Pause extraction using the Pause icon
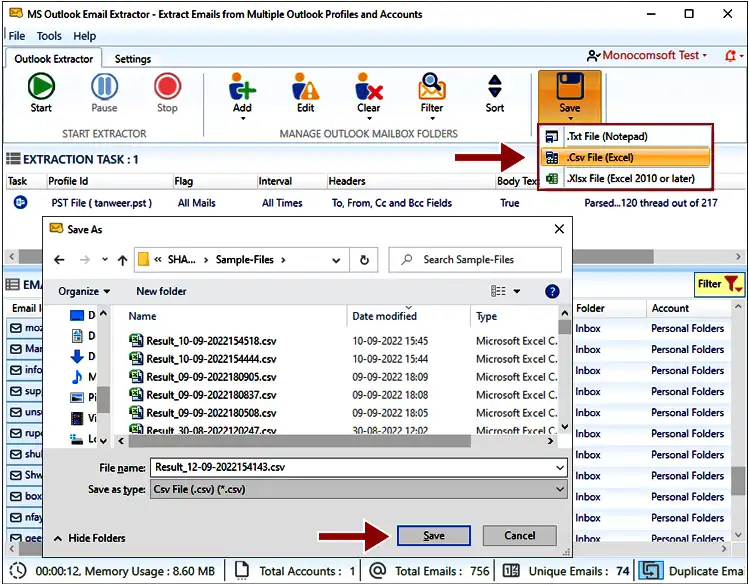 coord(104,86)
